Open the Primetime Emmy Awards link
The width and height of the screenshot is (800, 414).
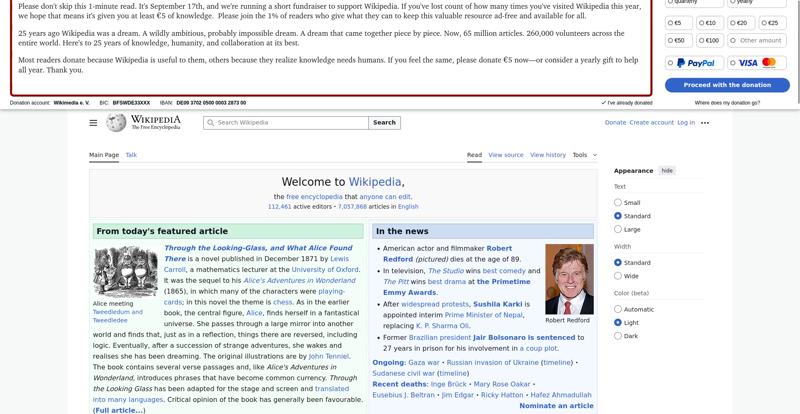pyautogui.click(x=457, y=287)
